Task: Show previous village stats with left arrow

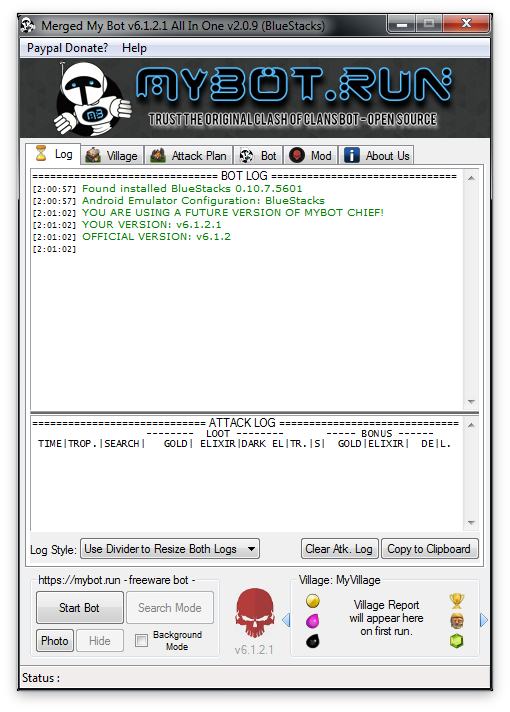Action: (x=286, y=620)
